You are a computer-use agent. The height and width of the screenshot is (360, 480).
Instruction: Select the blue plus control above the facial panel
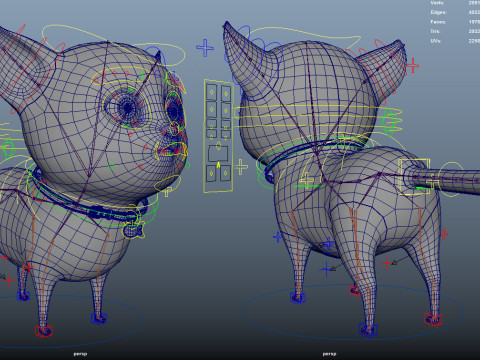tap(205, 48)
